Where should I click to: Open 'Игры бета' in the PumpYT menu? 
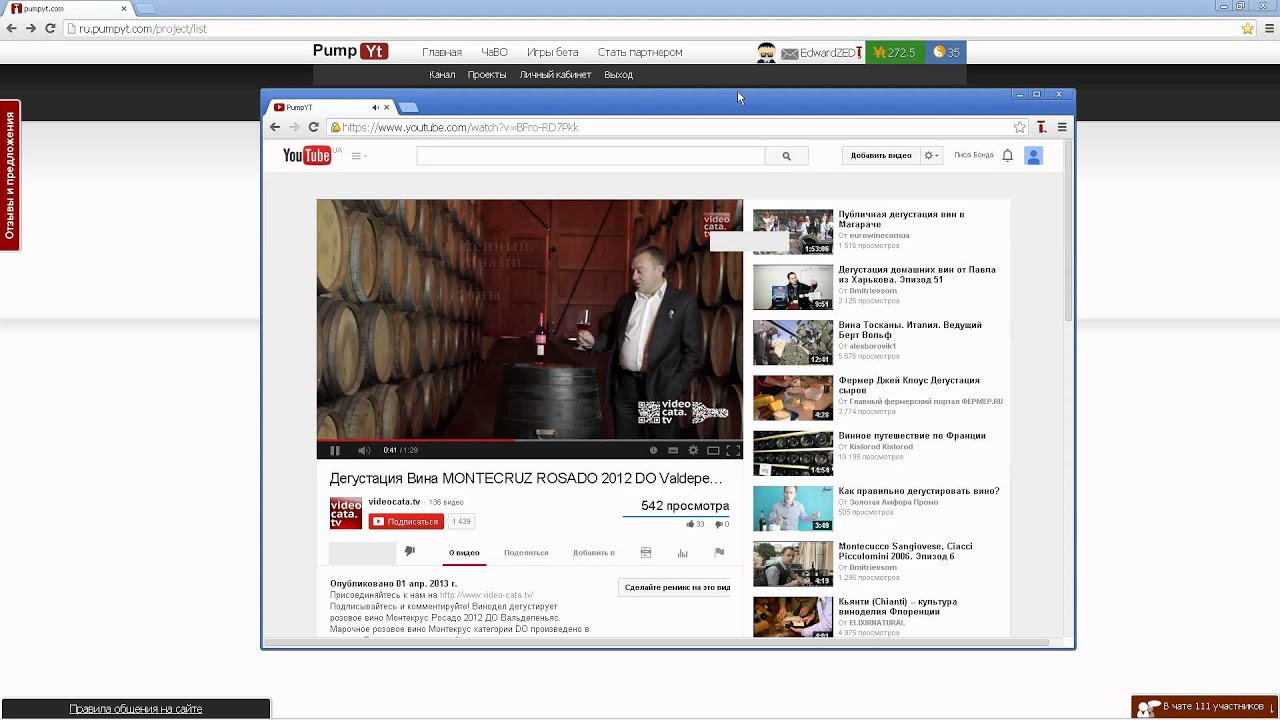tap(553, 52)
